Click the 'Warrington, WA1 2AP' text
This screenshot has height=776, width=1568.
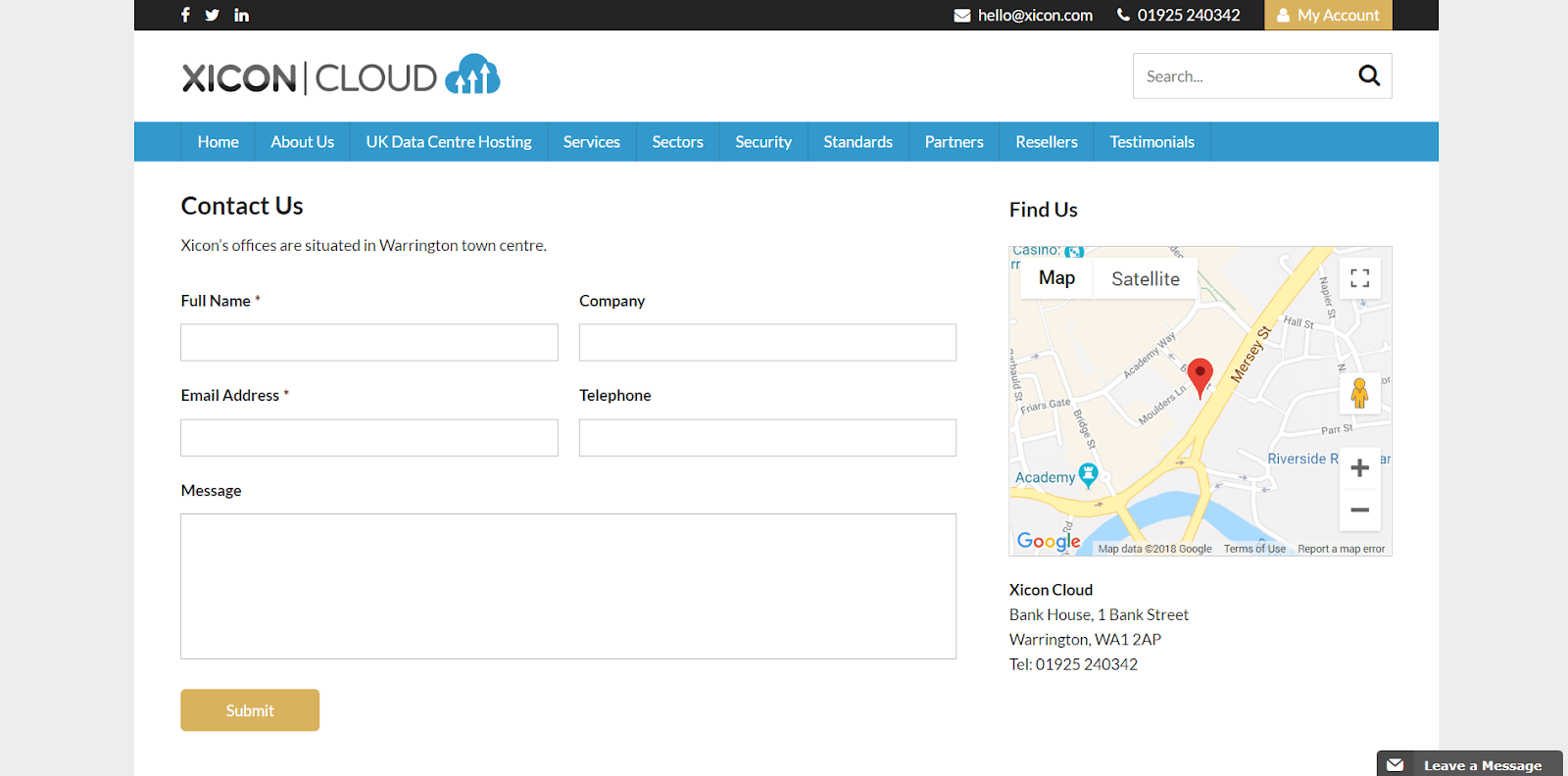1085,640
